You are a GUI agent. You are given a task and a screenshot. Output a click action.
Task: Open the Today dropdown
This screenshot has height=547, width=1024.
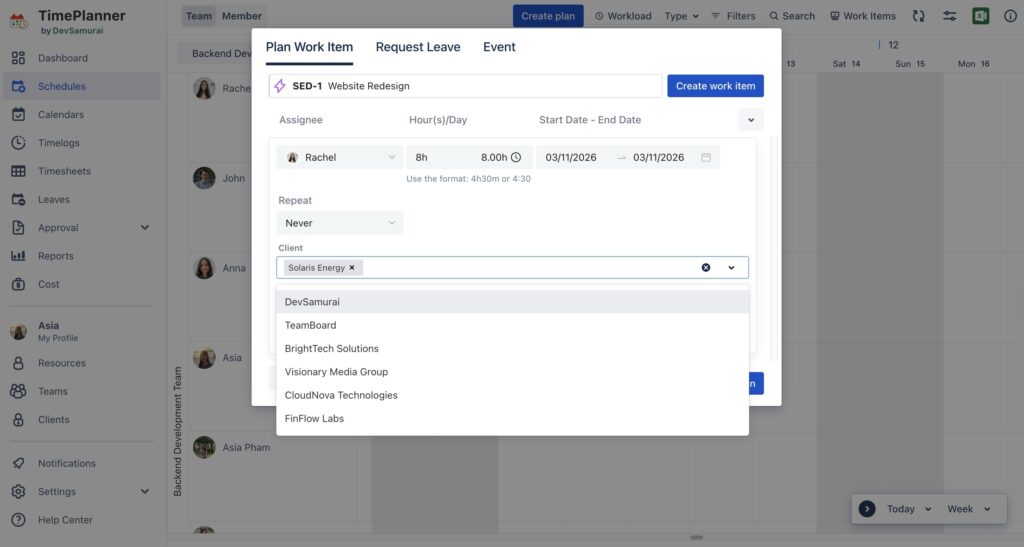pos(908,509)
